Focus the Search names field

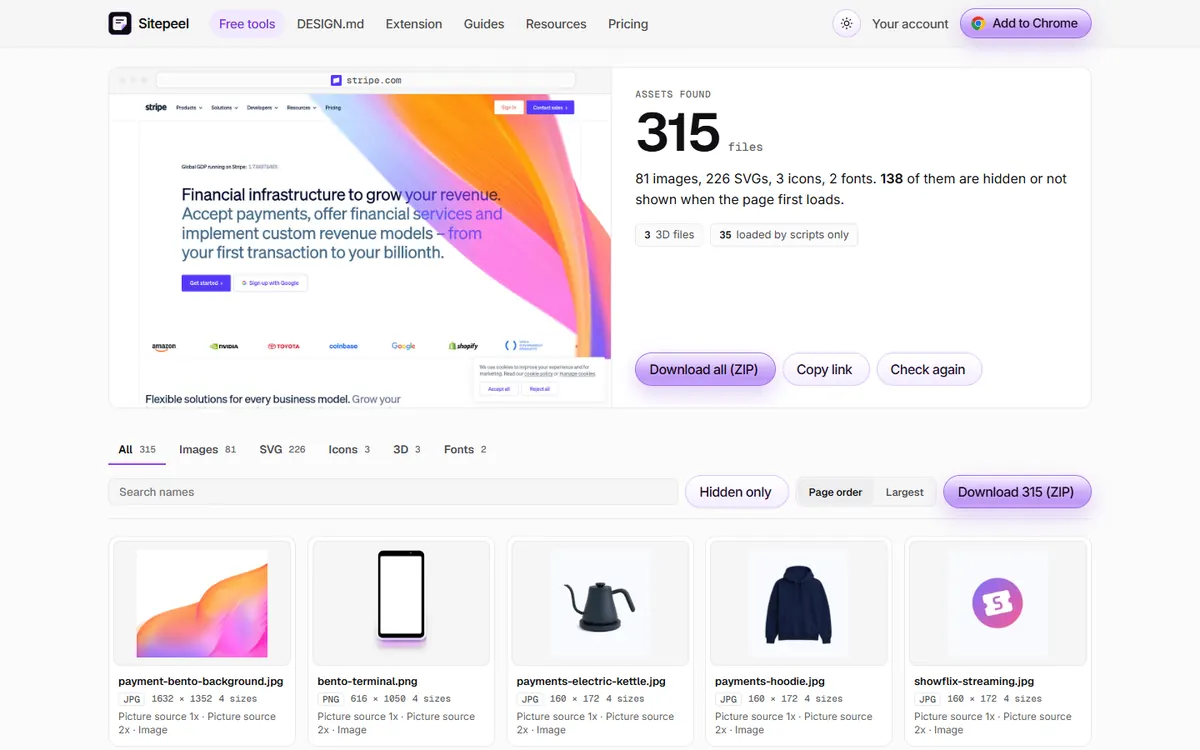pyautogui.click(x=393, y=492)
